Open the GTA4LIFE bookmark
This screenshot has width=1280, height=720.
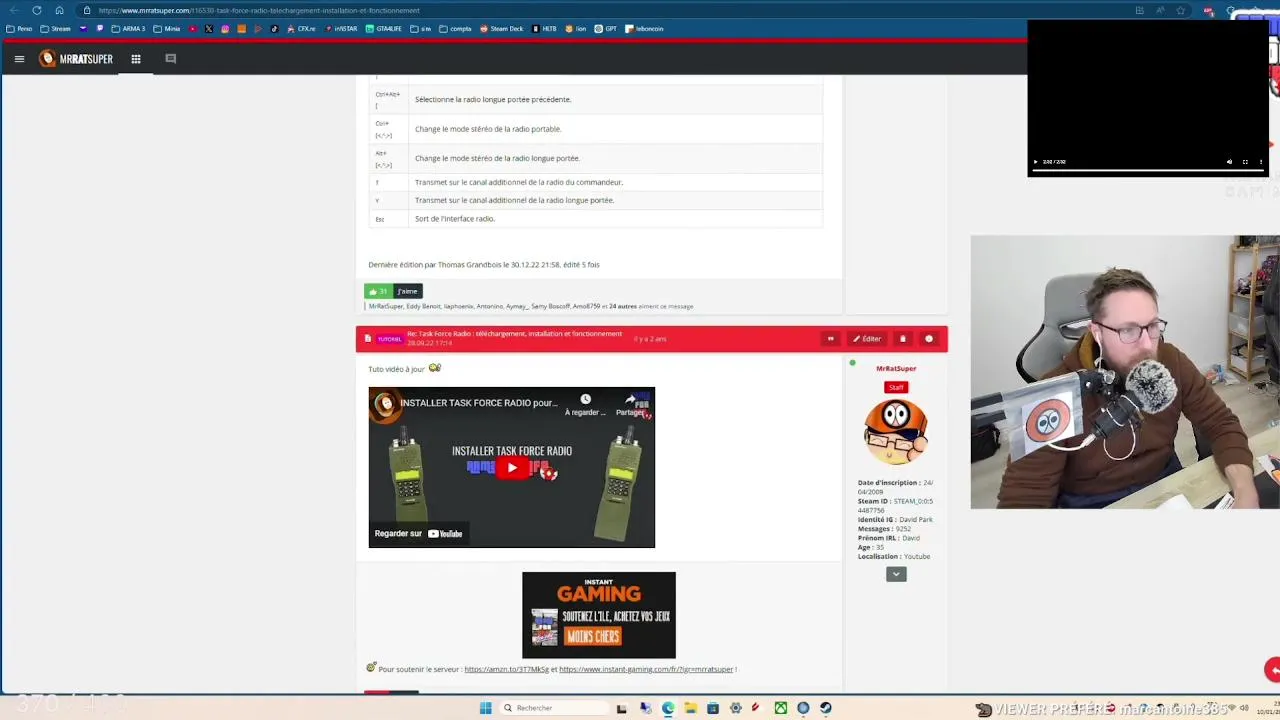coord(384,29)
